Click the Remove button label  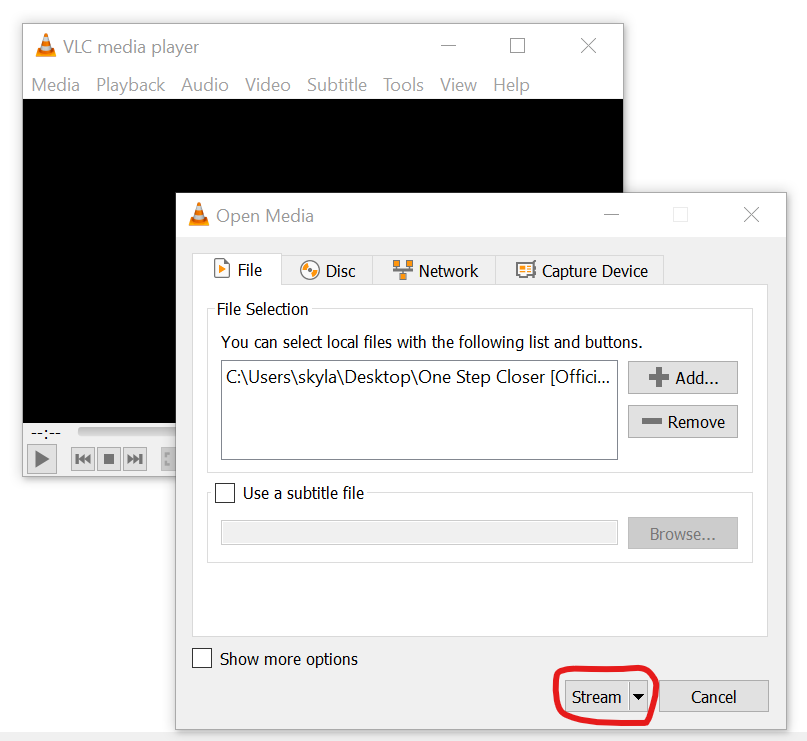(x=696, y=422)
